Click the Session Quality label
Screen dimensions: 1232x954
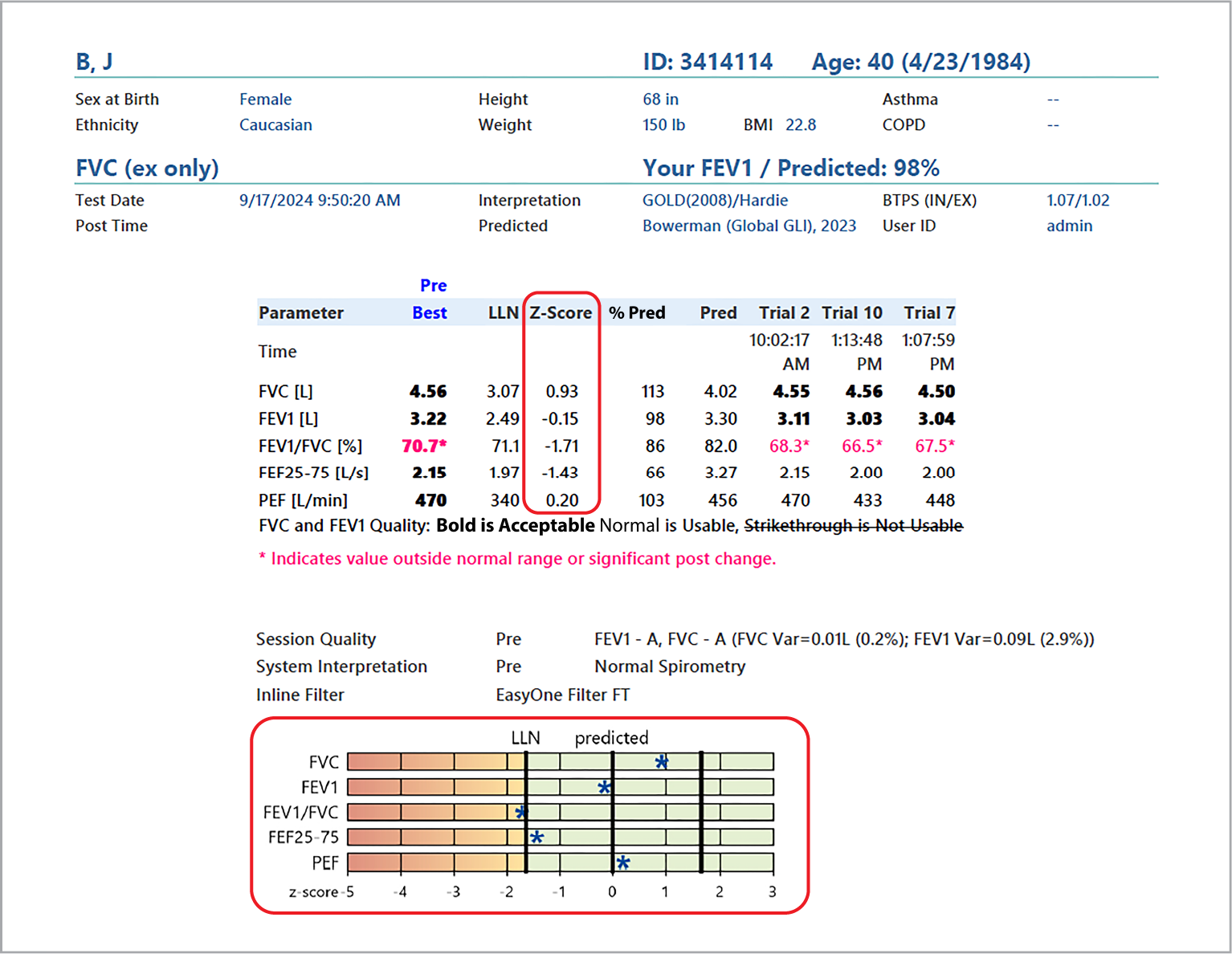[316, 639]
